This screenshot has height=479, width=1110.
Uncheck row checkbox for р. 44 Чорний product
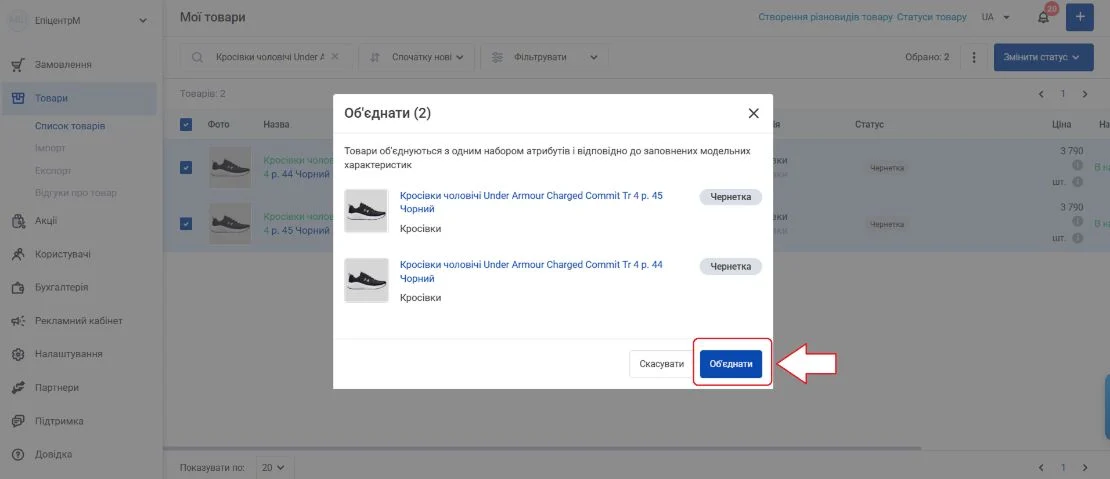[x=186, y=168]
